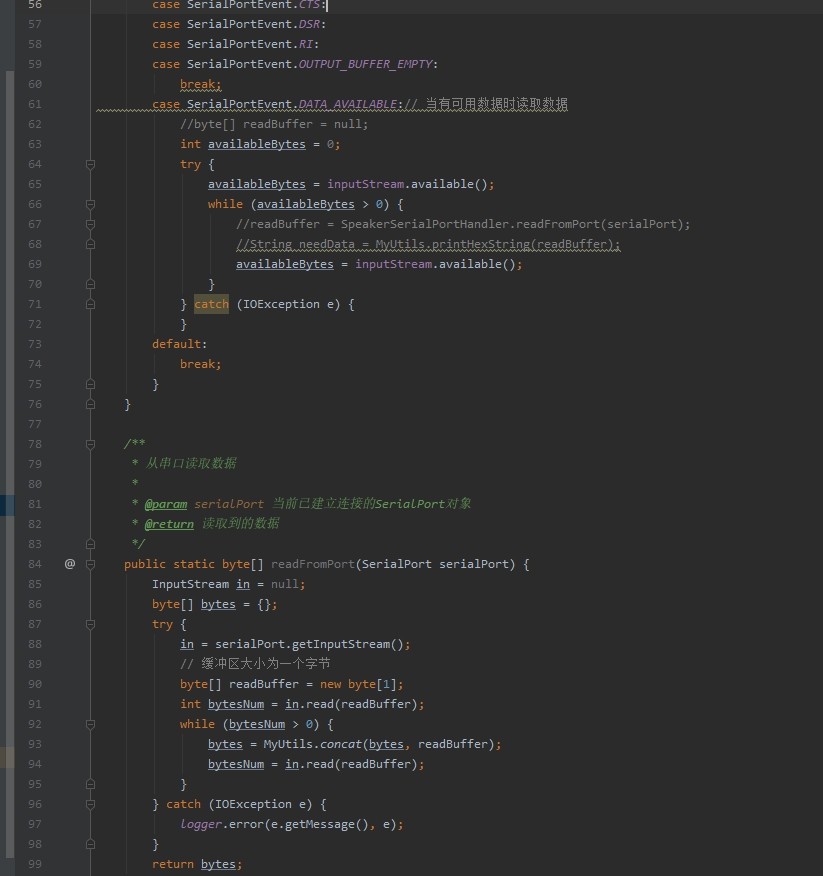Click OUTPUT_BUFFER_EMPTY constant on line 59

(x=365, y=64)
